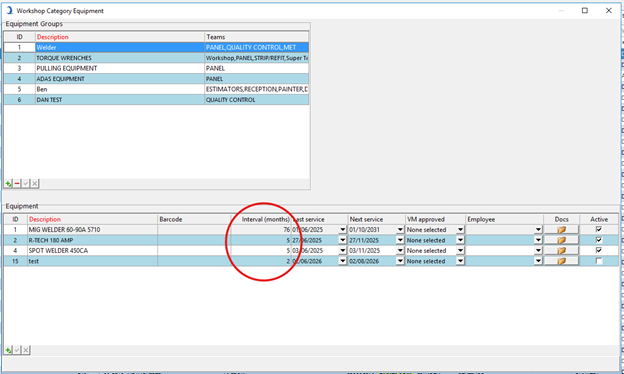Image resolution: width=624 pixels, height=374 pixels.
Task: Click the QUALITY CONTROL teams cell
Action: tap(257, 100)
